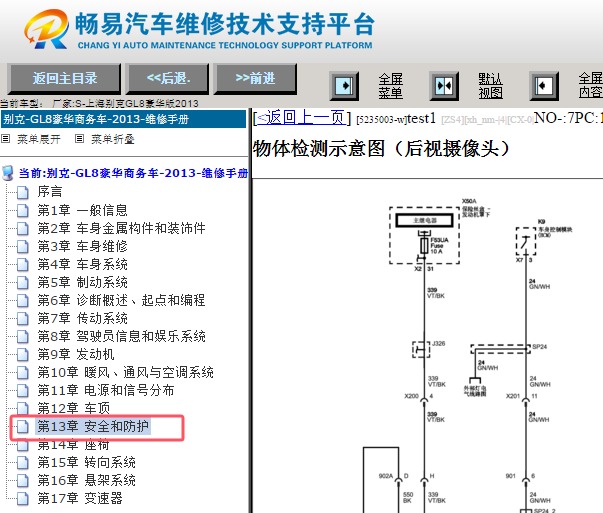Click the full-screen content arrow icon
The height and width of the screenshot is (513, 603).
[544, 86]
